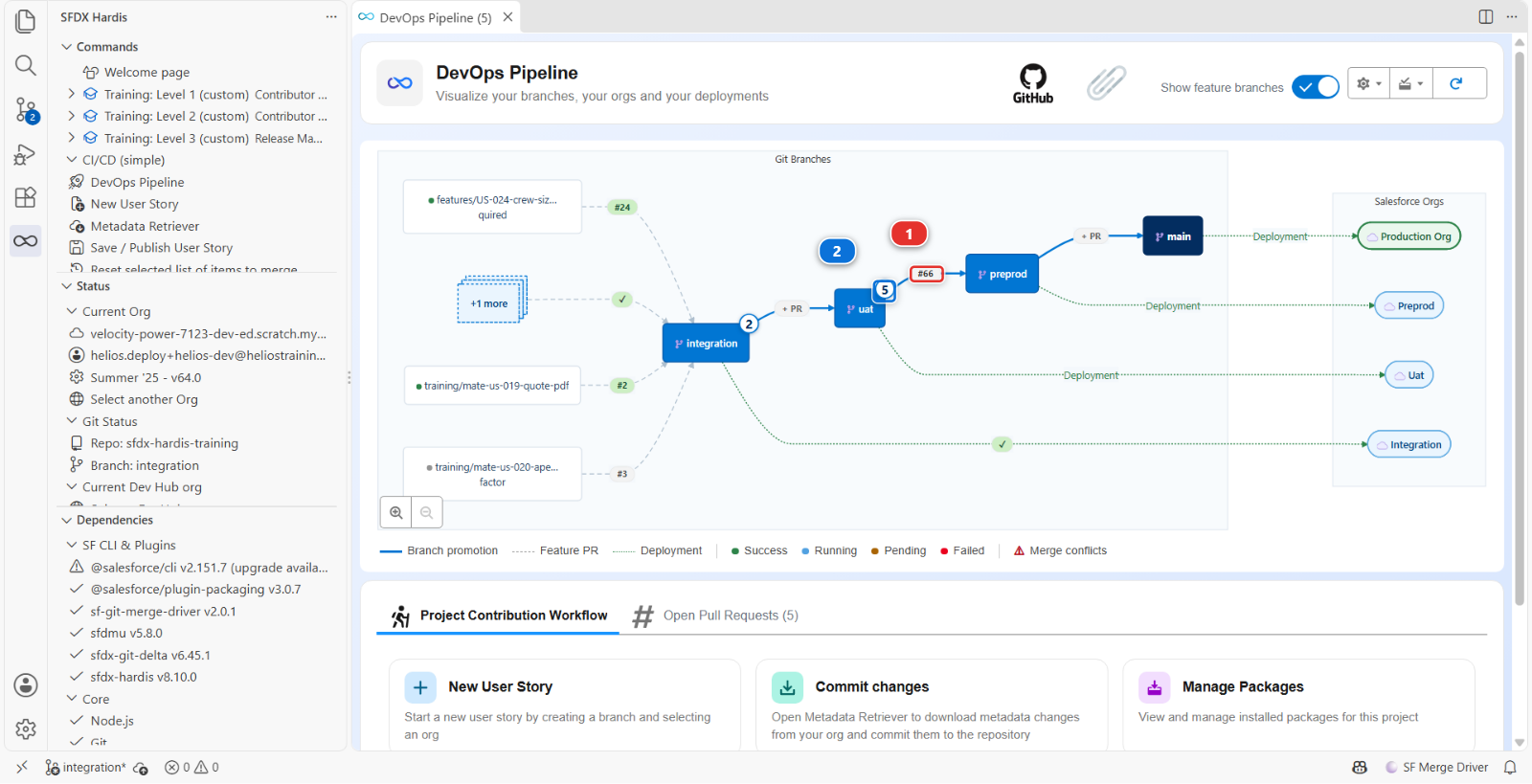Click the +1 more feature branches node

[489, 303]
